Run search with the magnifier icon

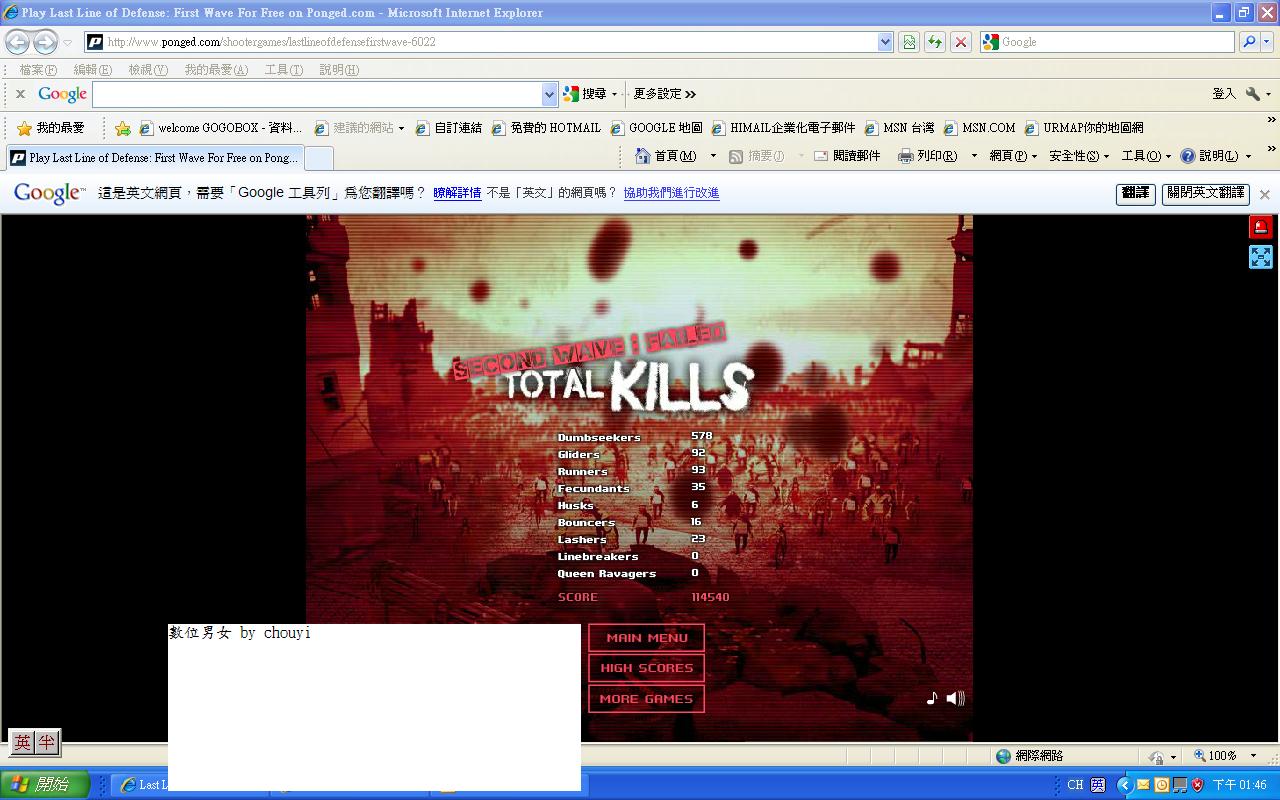1248,42
